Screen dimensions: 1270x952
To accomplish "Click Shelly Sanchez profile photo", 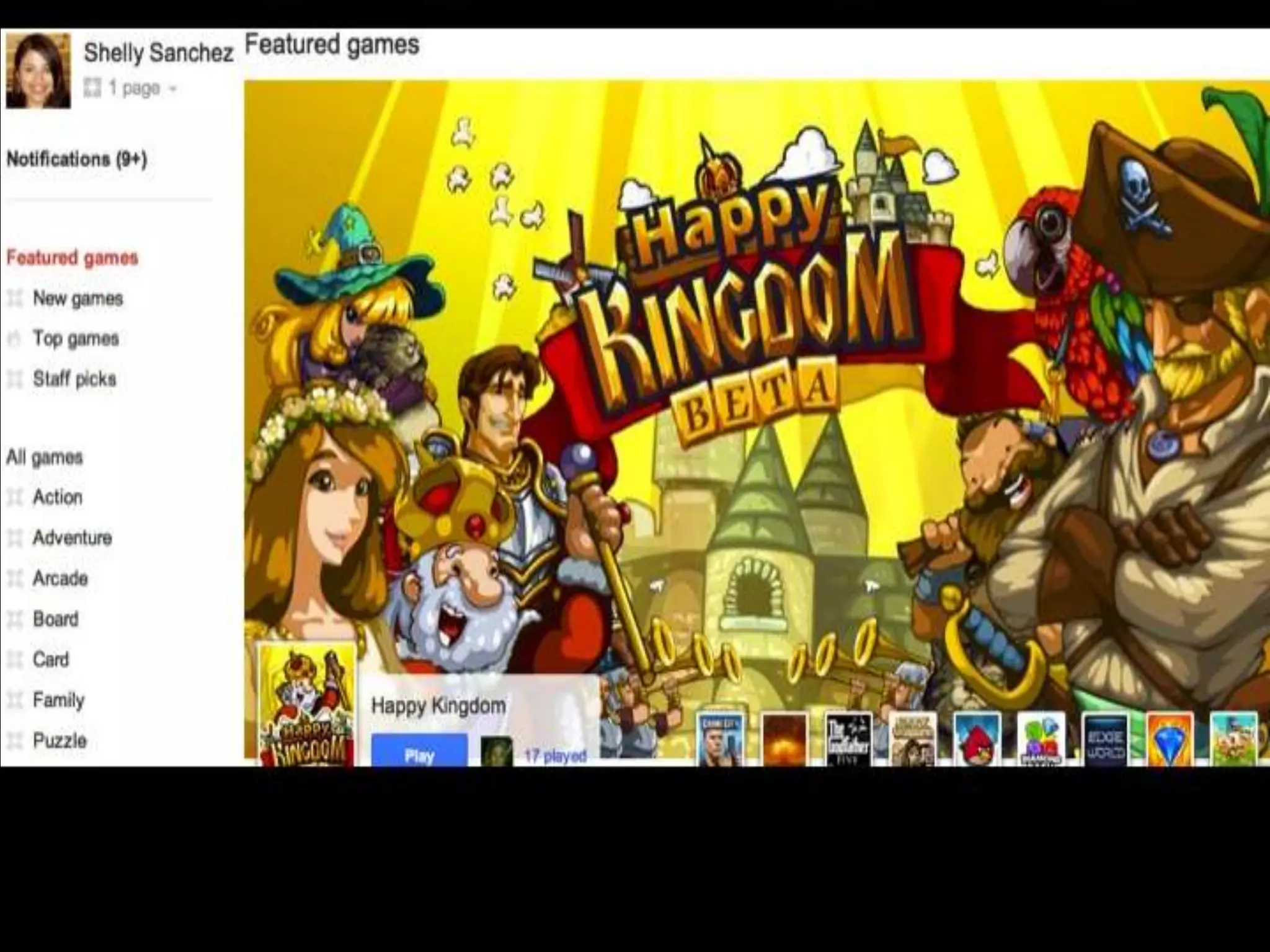I will point(38,71).
